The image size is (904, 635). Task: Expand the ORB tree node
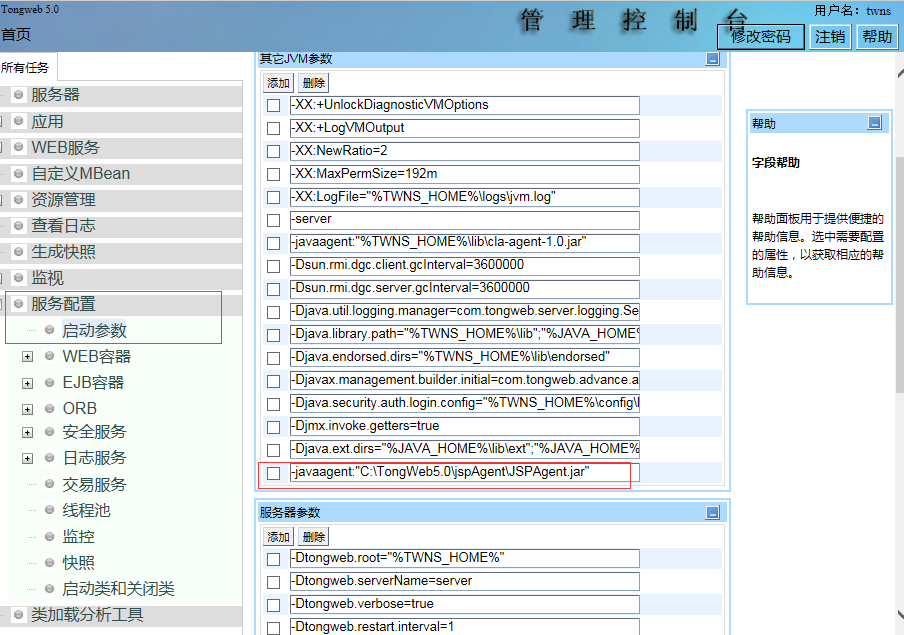coord(27,409)
